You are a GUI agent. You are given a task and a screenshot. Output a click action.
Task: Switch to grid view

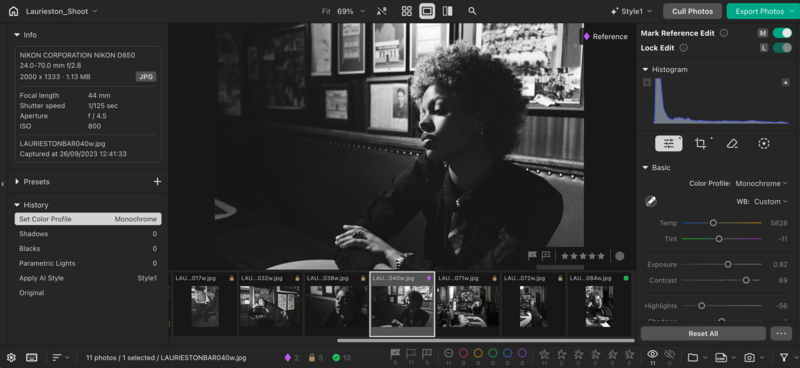[x=407, y=11]
